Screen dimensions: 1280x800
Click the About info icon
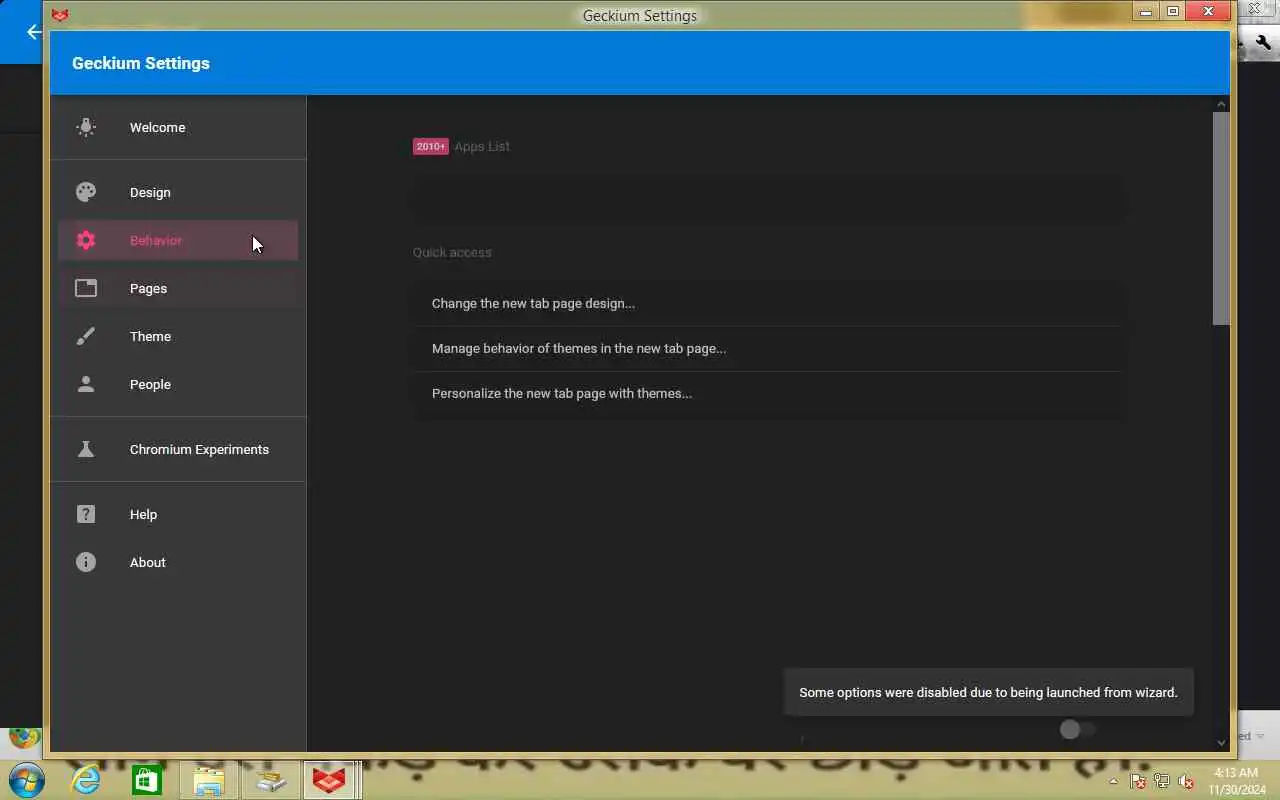[x=86, y=562]
